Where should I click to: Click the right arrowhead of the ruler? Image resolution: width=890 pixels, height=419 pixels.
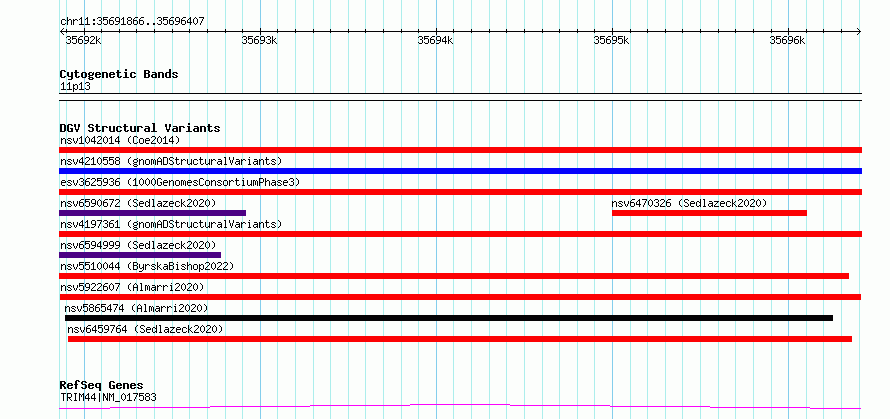pyautogui.click(x=859, y=31)
